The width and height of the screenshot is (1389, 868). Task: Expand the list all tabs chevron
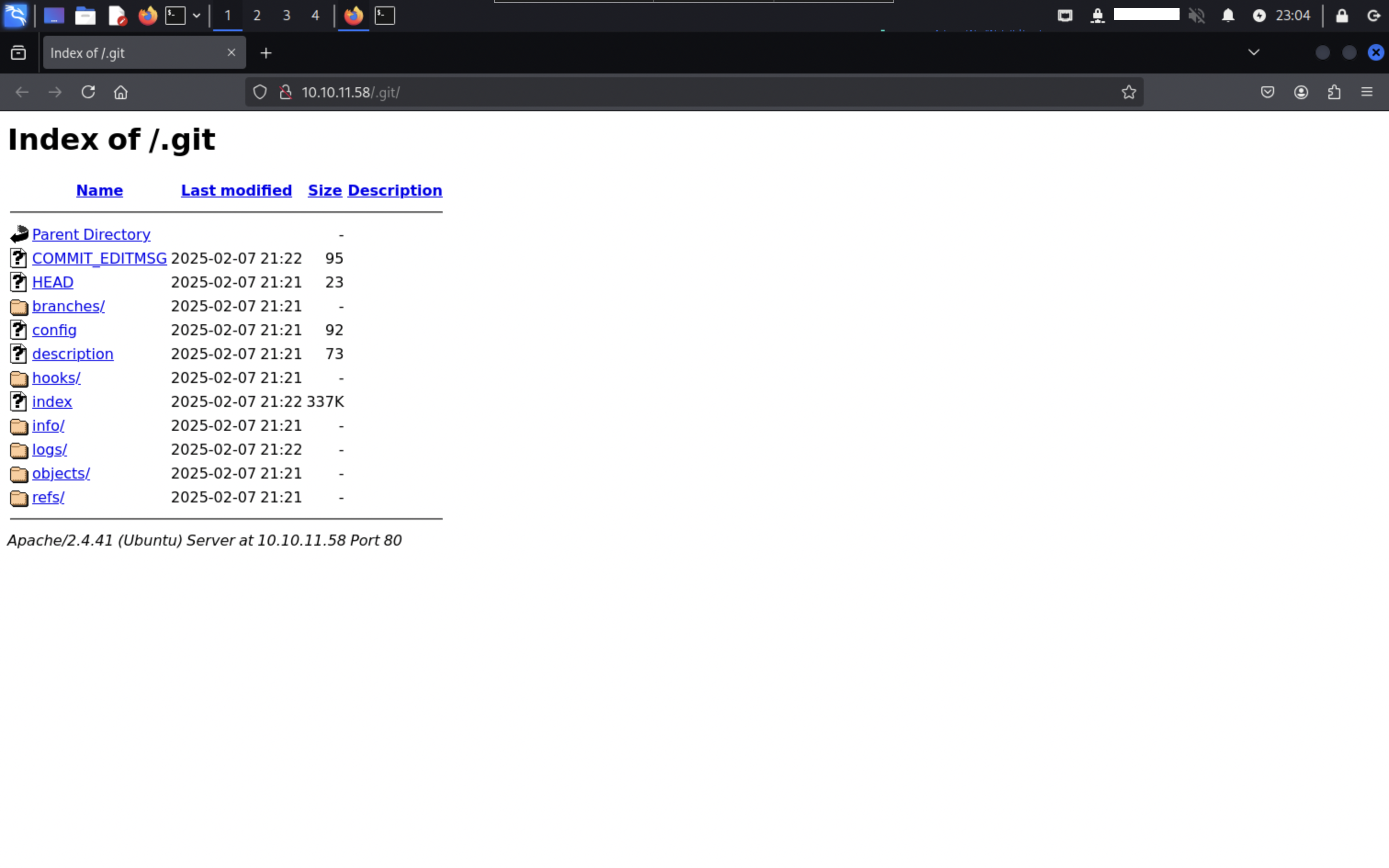click(1253, 52)
